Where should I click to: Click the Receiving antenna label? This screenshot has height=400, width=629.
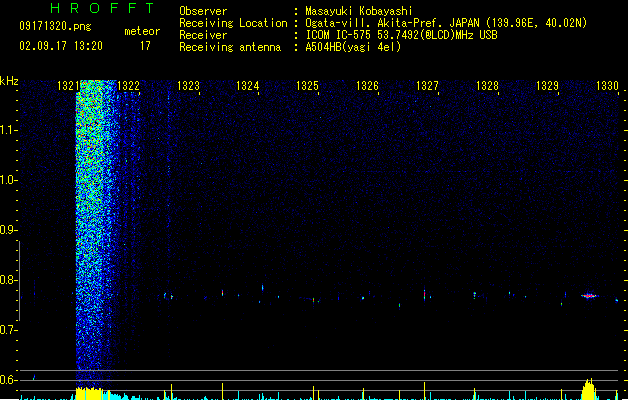tap(230, 47)
